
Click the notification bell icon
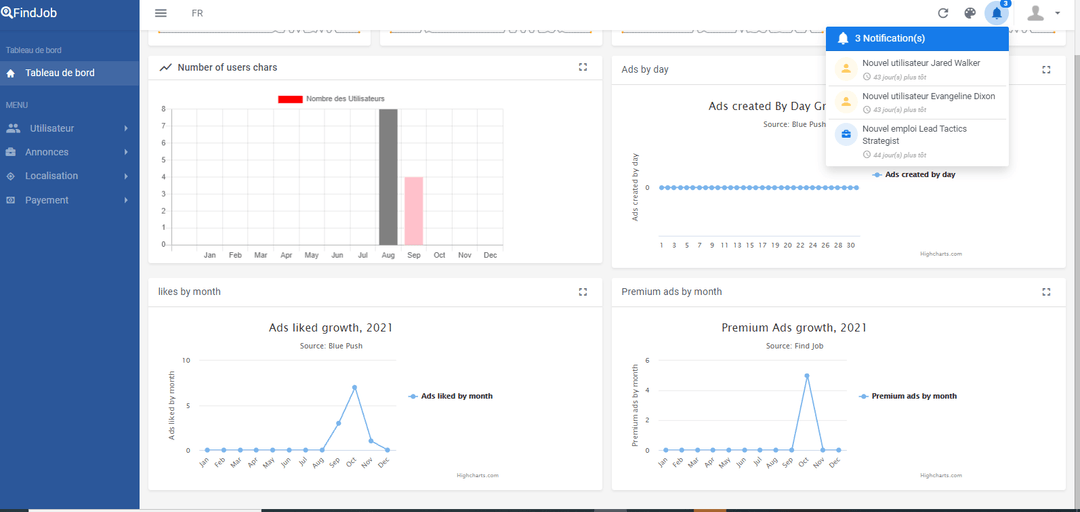click(x=996, y=13)
